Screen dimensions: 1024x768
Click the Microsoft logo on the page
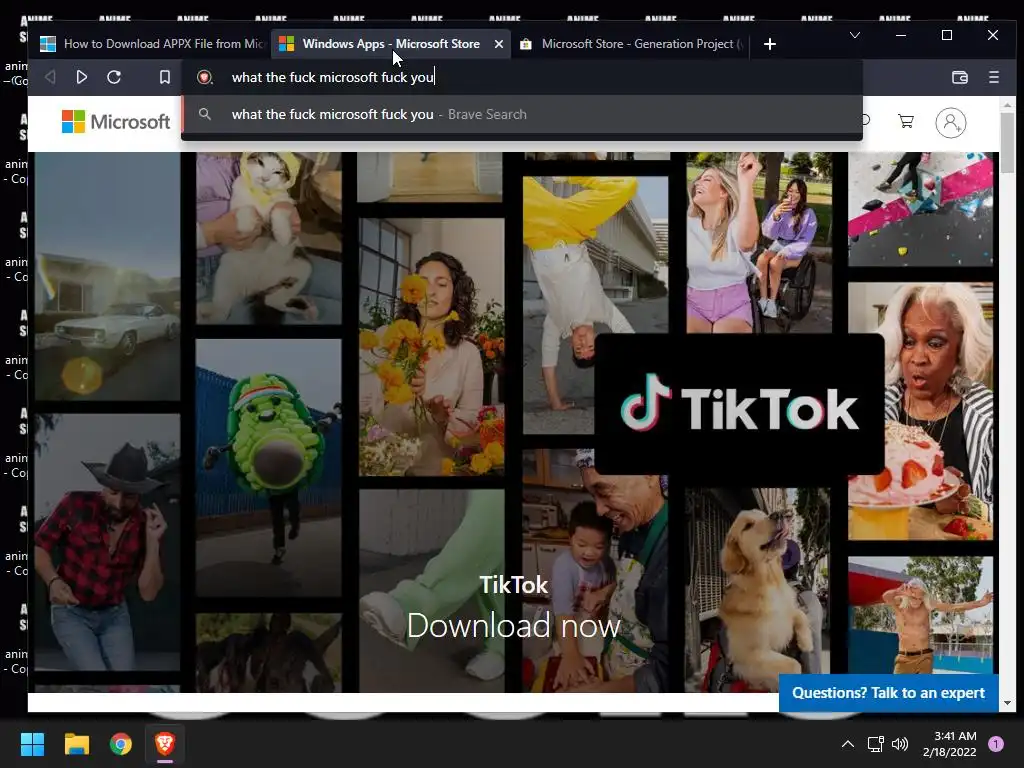pyautogui.click(x=116, y=121)
